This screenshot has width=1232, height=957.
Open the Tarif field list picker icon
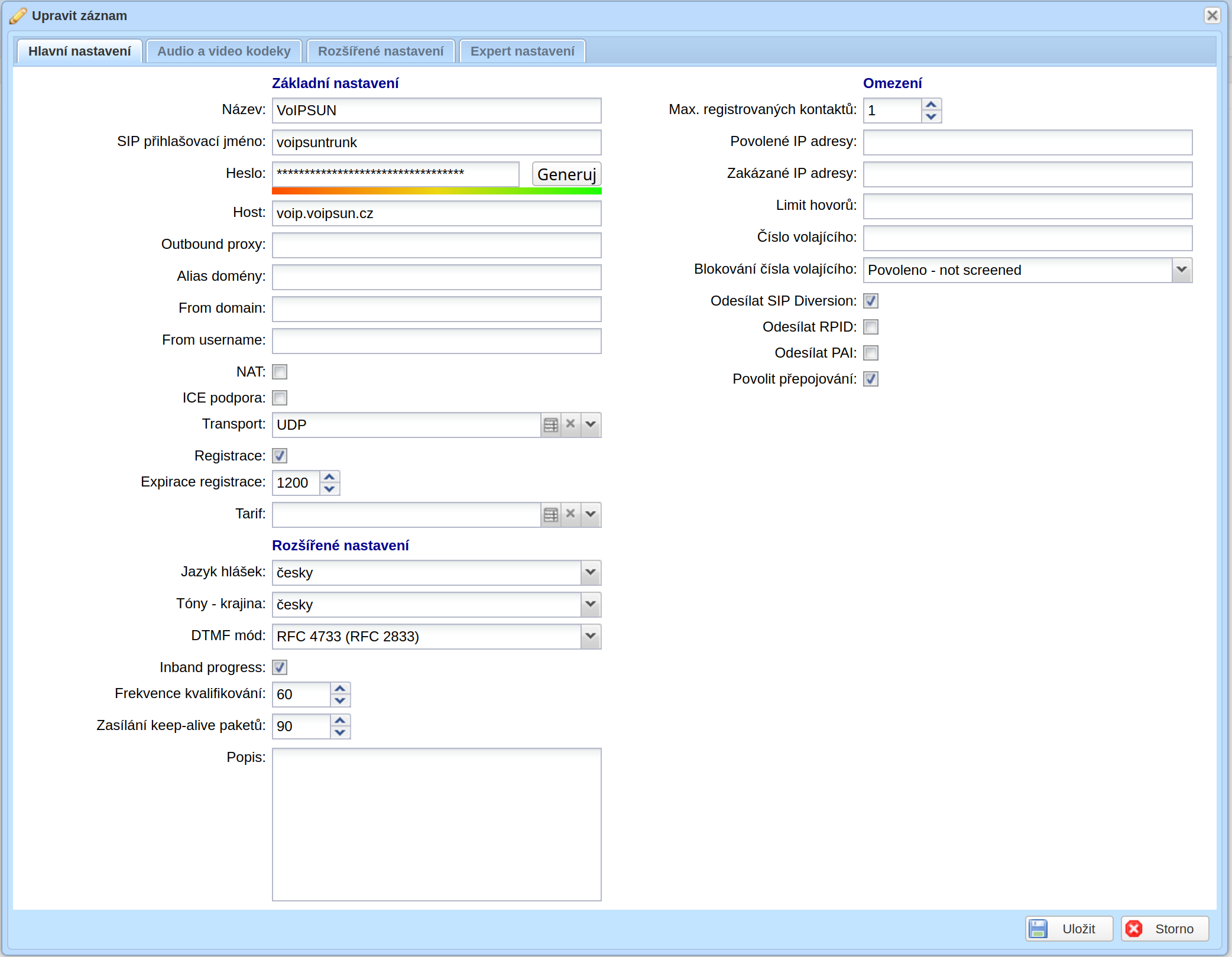click(550, 515)
